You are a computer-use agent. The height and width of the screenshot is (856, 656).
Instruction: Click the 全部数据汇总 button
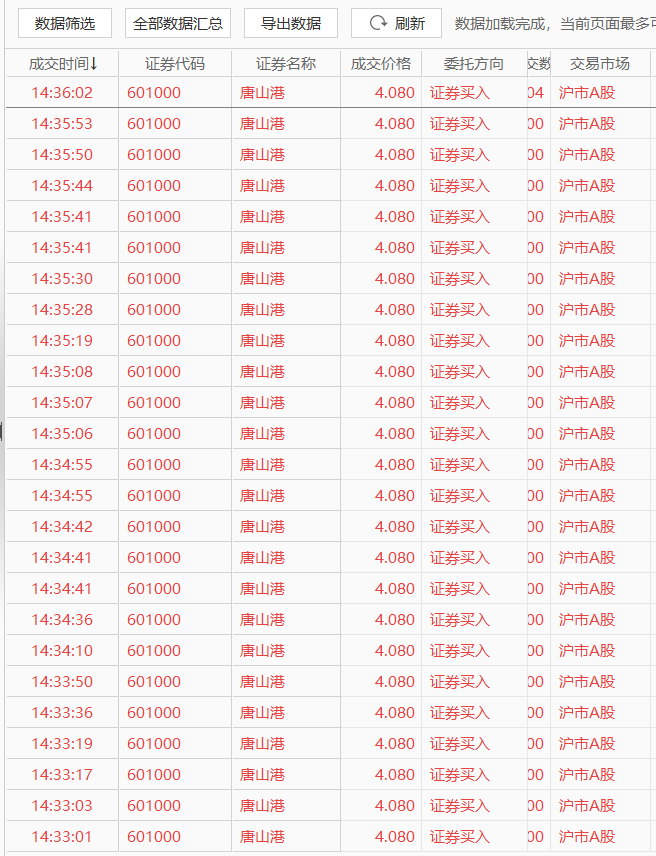click(178, 23)
